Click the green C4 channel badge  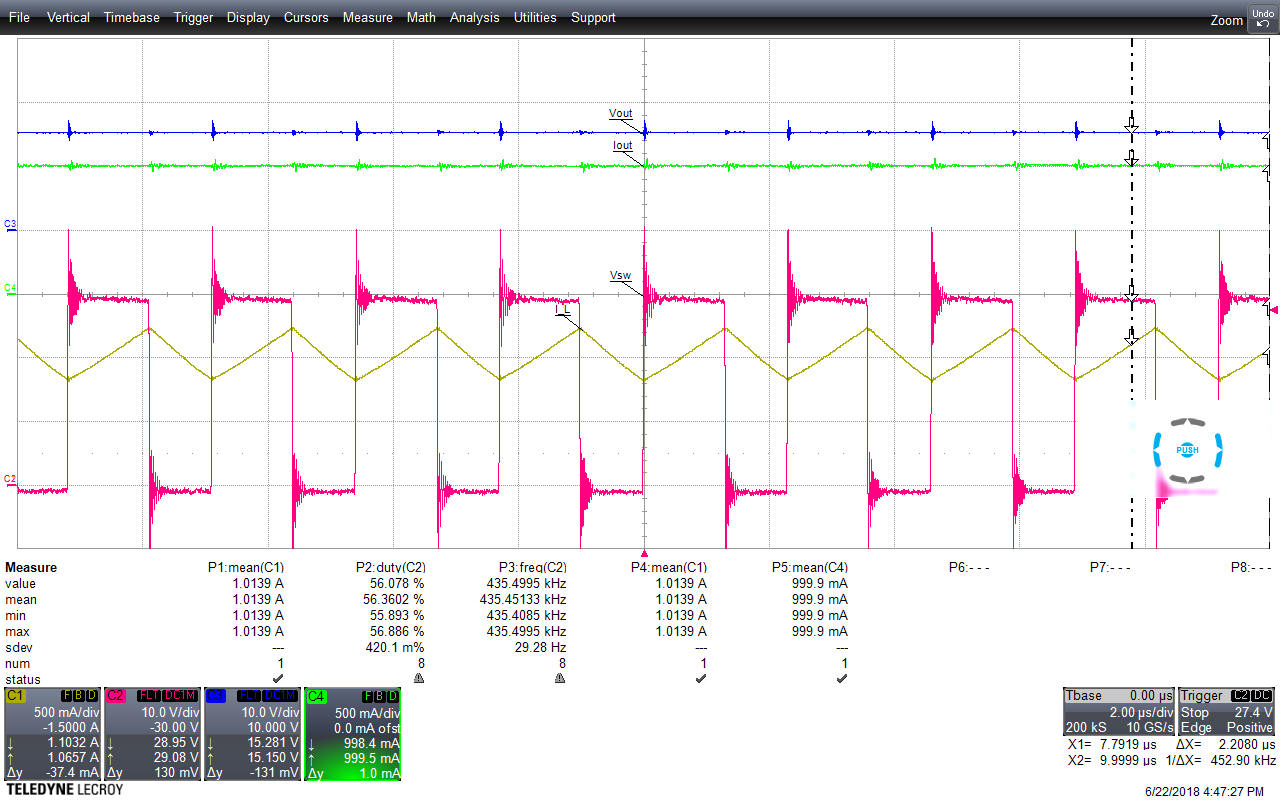[x=316, y=695]
